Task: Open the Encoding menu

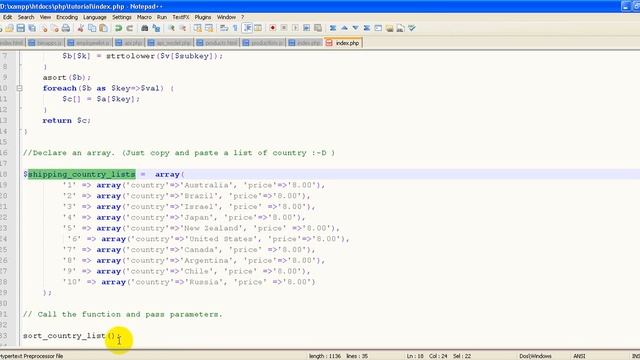Action: coord(67,17)
